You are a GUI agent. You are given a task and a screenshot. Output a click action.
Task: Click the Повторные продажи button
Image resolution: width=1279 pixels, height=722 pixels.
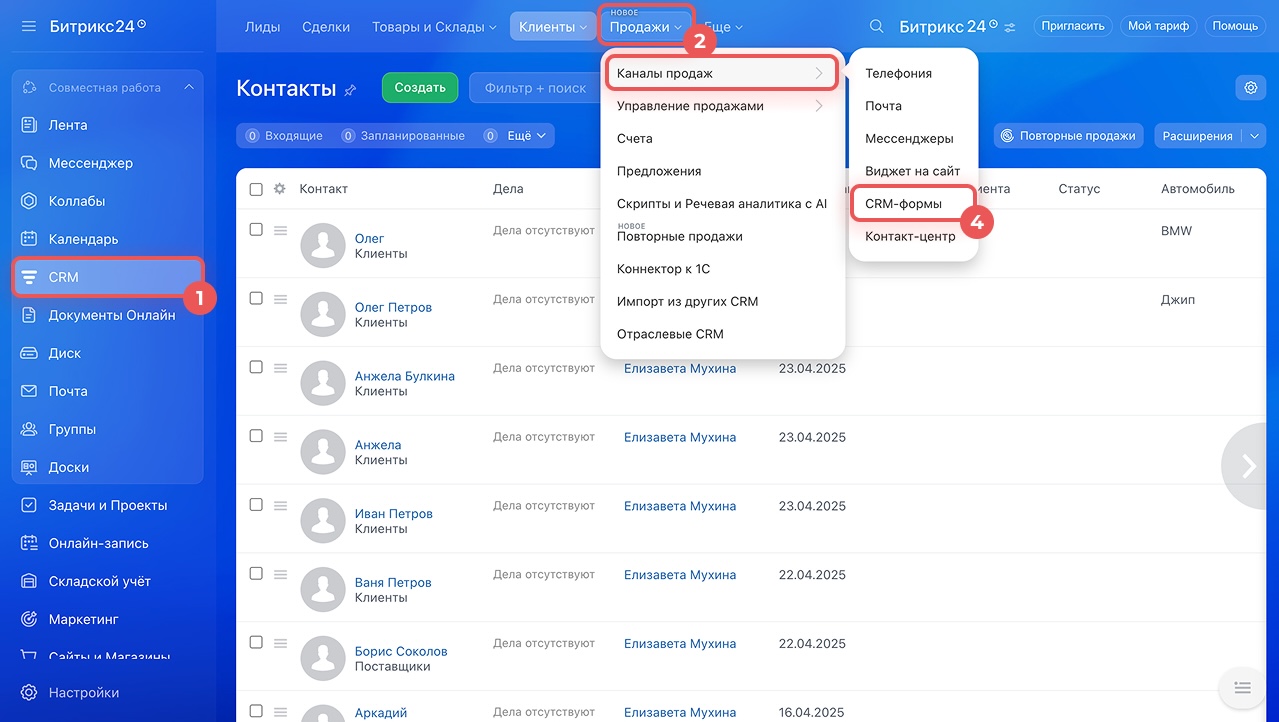tap(1069, 136)
